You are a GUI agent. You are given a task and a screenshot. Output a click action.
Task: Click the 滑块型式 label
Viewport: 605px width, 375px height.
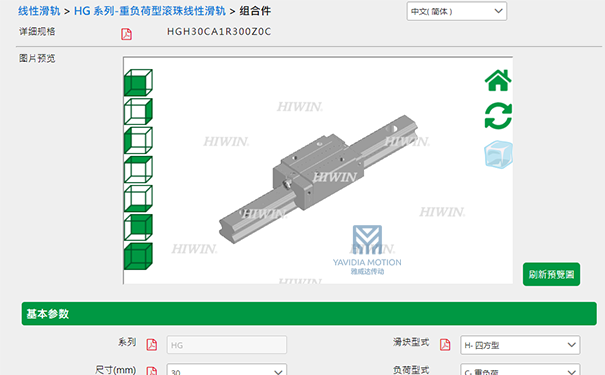[x=411, y=342]
